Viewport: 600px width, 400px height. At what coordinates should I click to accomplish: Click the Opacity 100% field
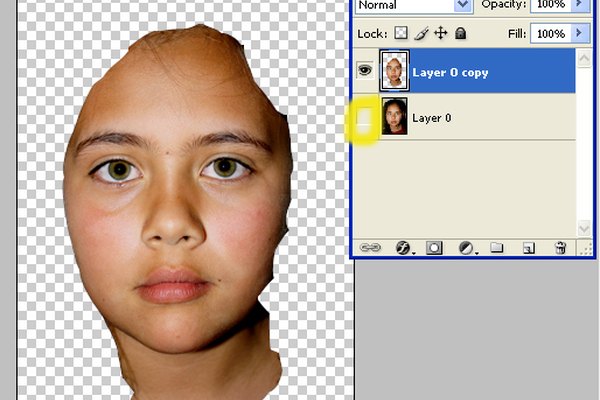point(551,5)
